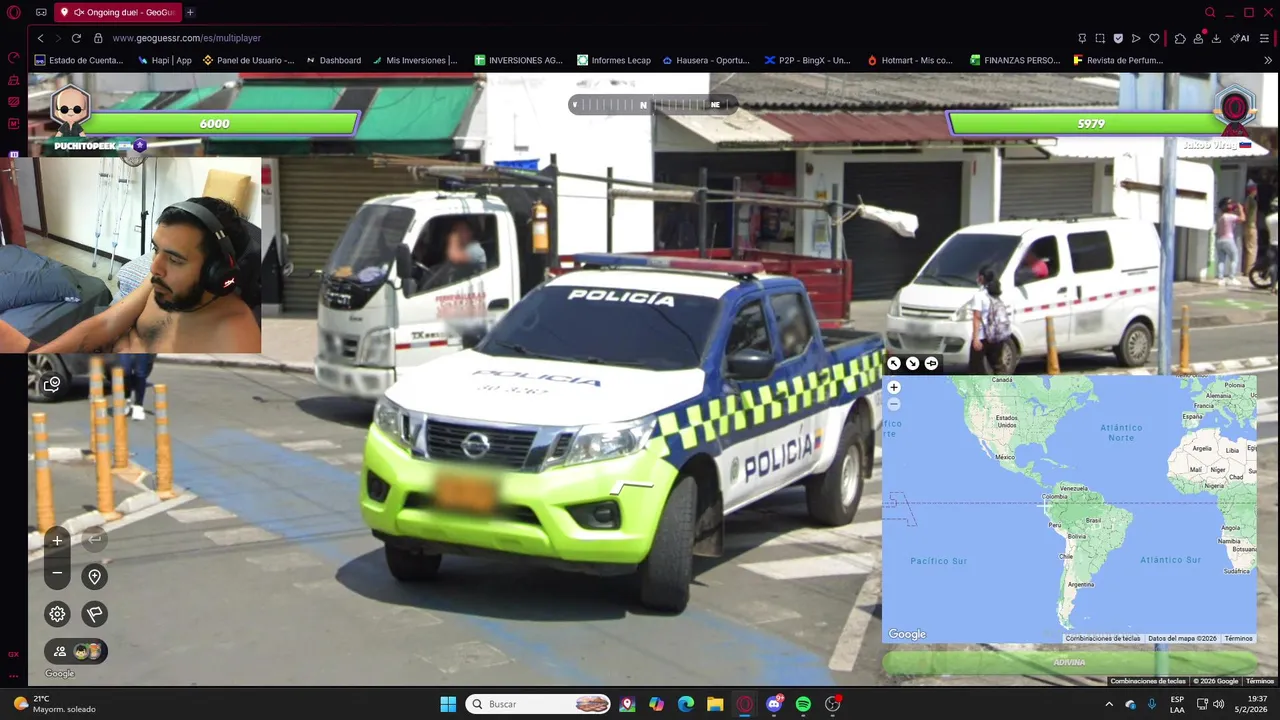Open Windows Start menu
Screen dimensions: 1280x720
(x=448, y=704)
